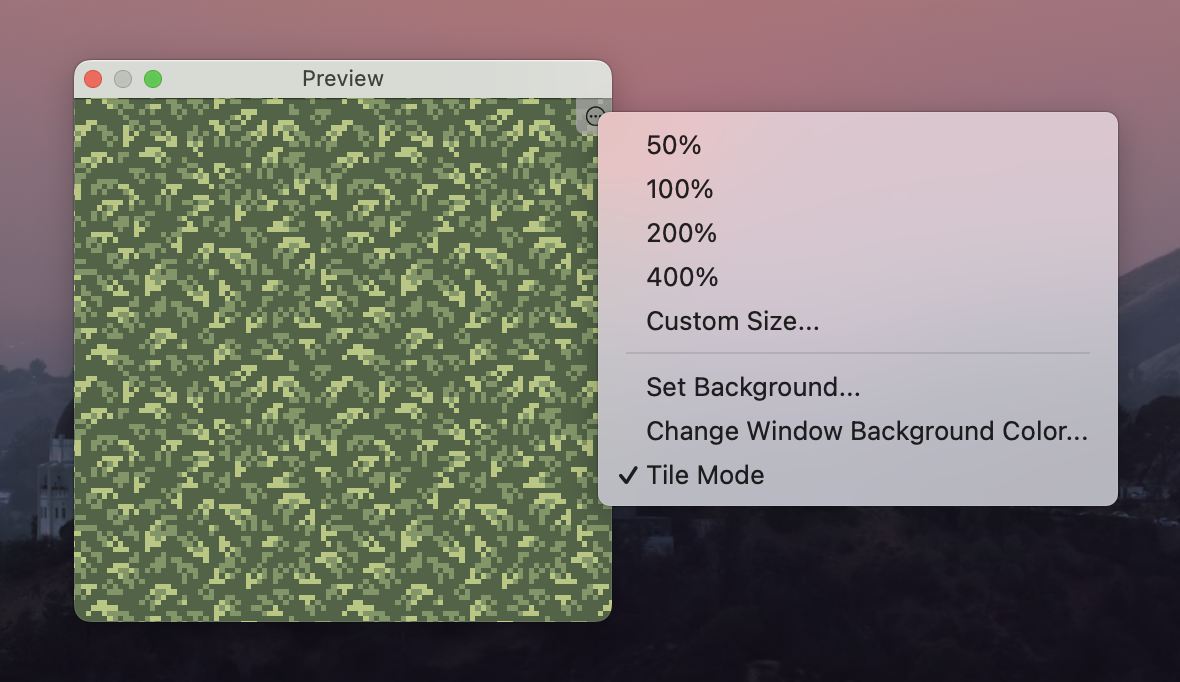Click the ellipsis options icon in preview
The image size is (1180, 682).
[x=594, y=116]
